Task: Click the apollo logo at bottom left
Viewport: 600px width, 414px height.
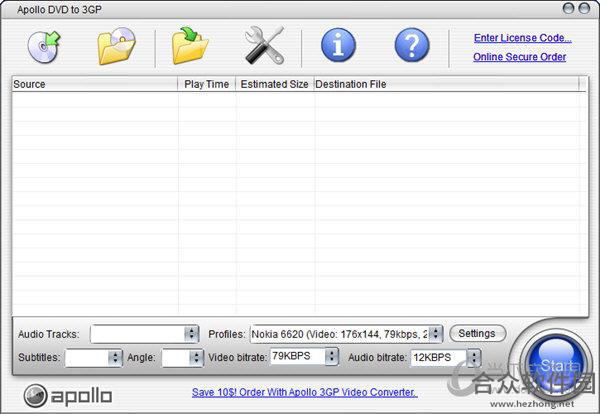Action: coord(68,396)
